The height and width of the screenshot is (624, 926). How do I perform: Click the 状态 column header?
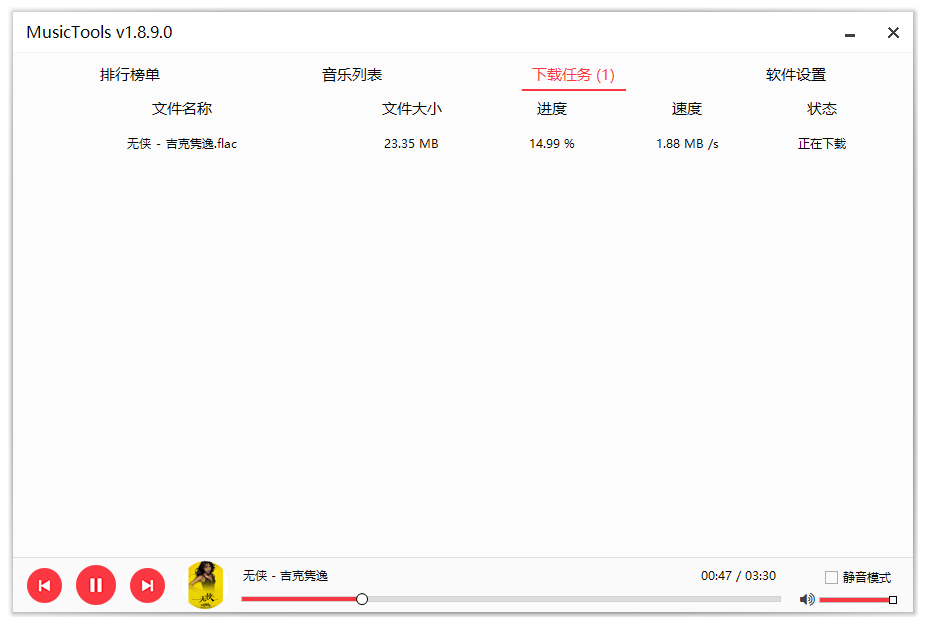tap(822, 109)
